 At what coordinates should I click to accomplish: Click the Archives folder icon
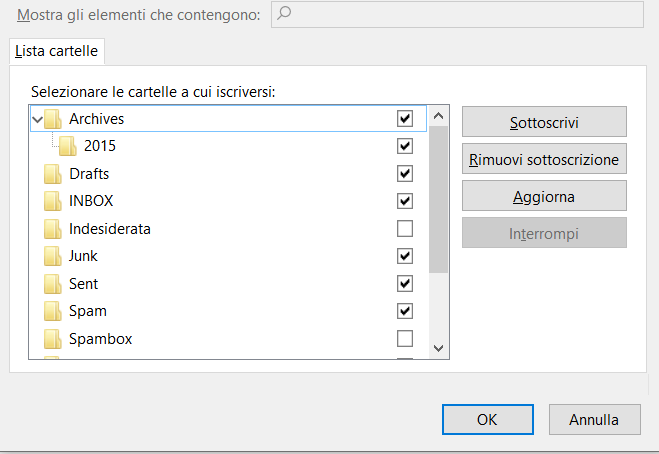click(53, 119)
